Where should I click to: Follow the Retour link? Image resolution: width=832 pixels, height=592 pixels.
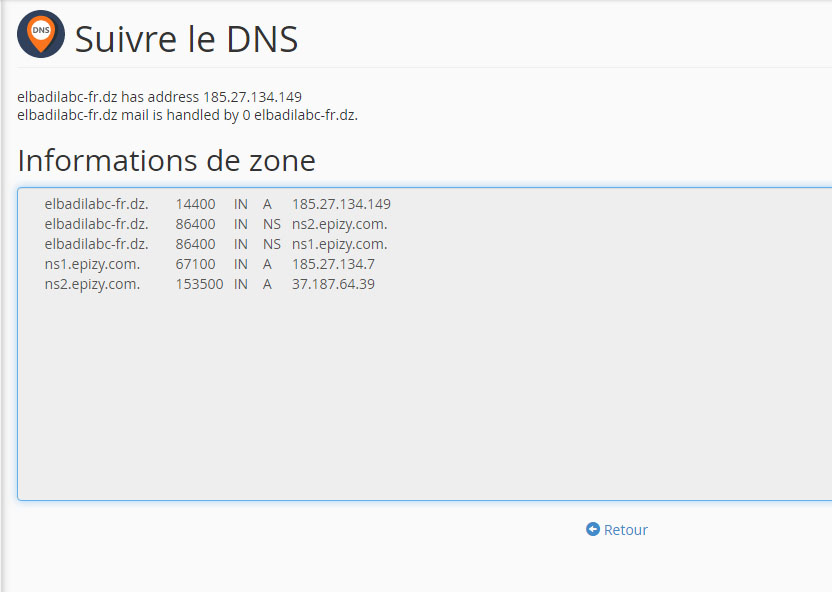[x=626, y=530]
